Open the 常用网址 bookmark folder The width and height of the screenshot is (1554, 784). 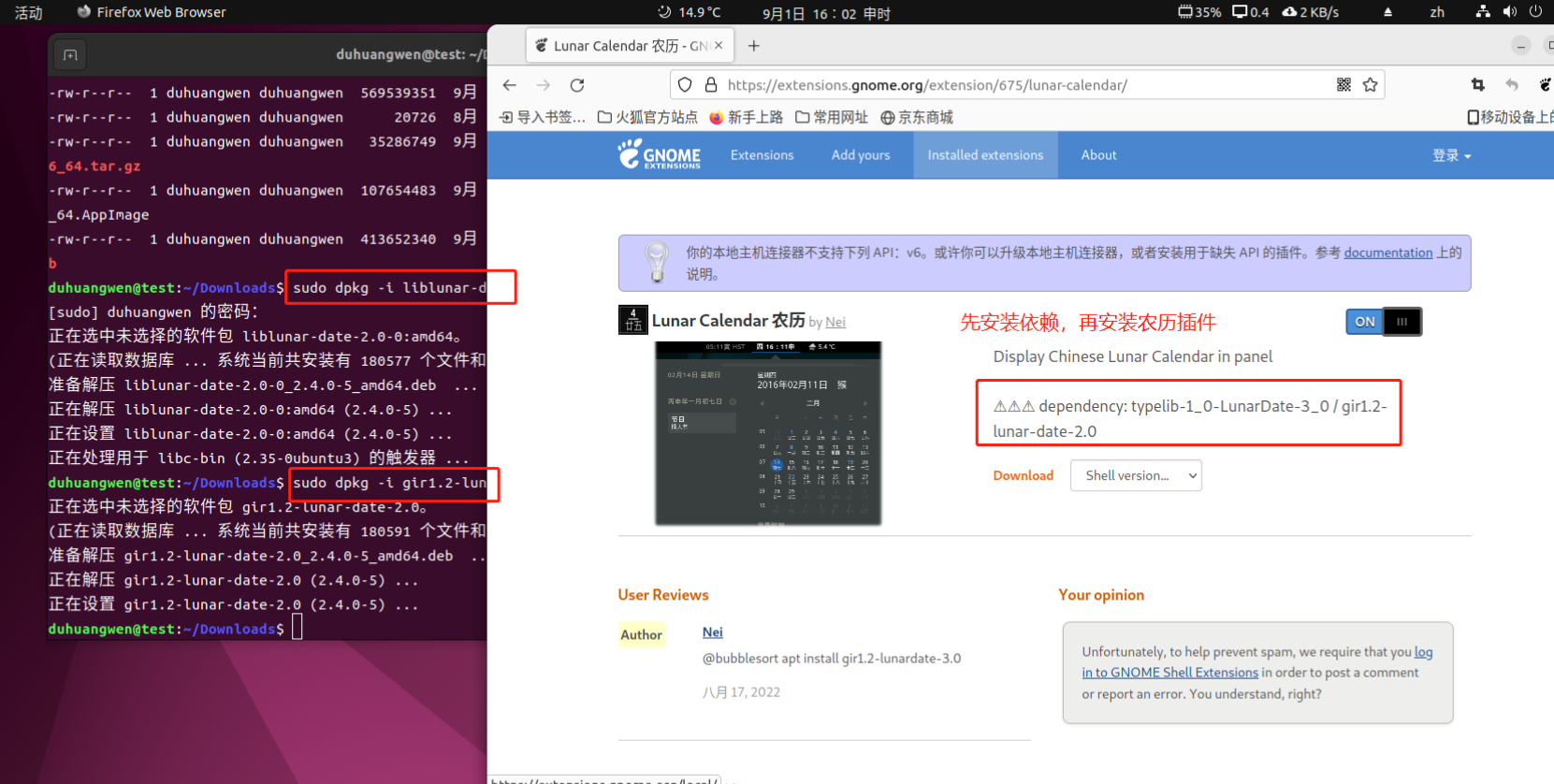(x=832, y=117)
